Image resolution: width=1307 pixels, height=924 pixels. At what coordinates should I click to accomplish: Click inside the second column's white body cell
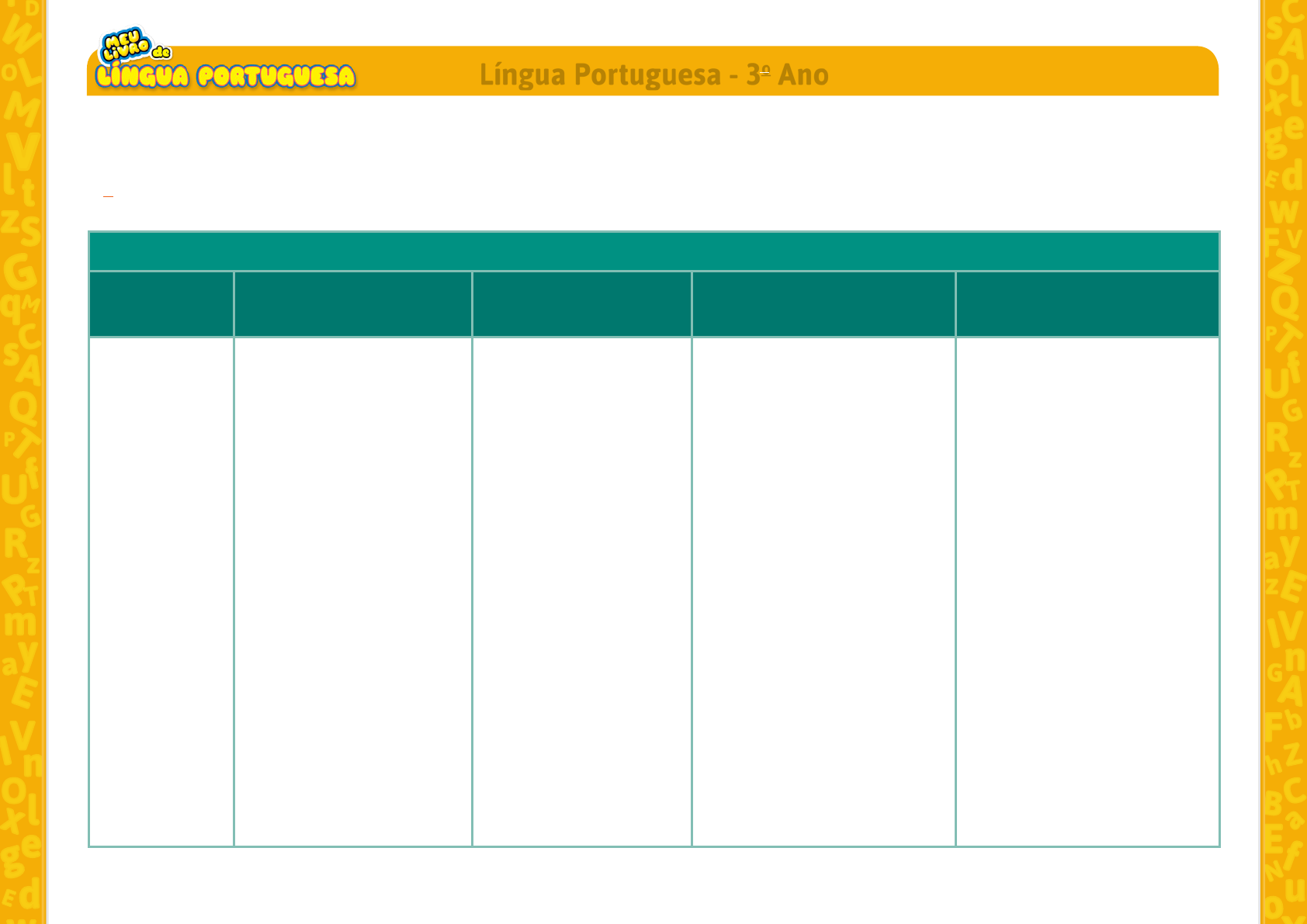tap(352, 591)
